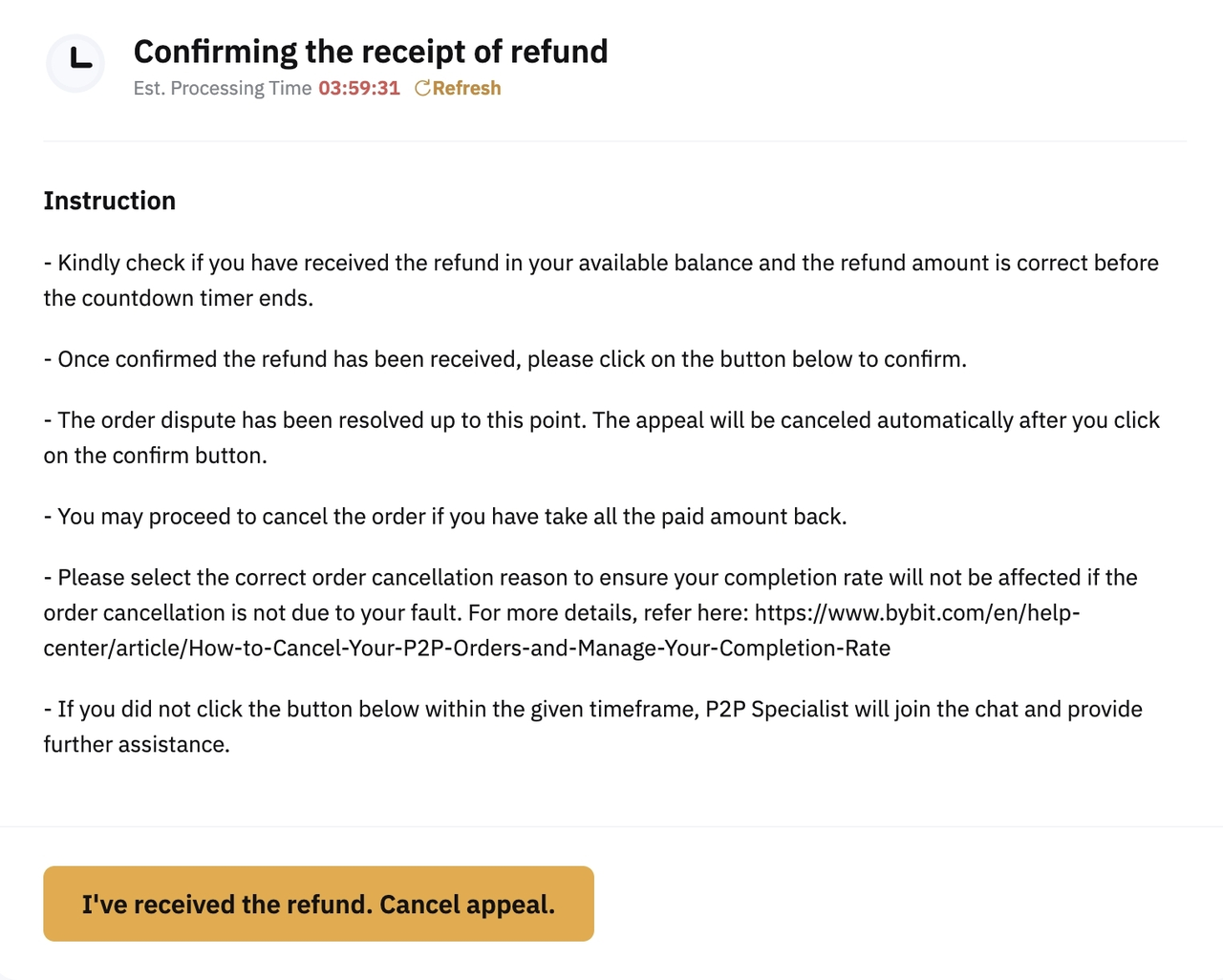
Task: Click the "Kindly check if you have received" paragraph
Action: [600, 264]
